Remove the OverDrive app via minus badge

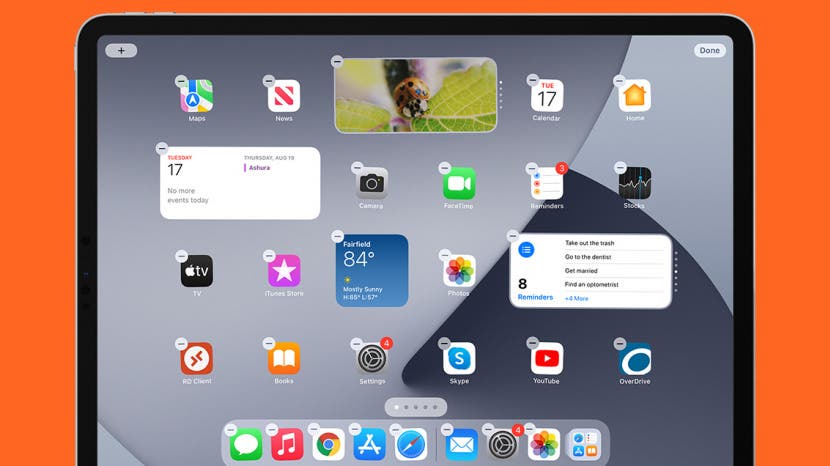click(x=620, y=344)
